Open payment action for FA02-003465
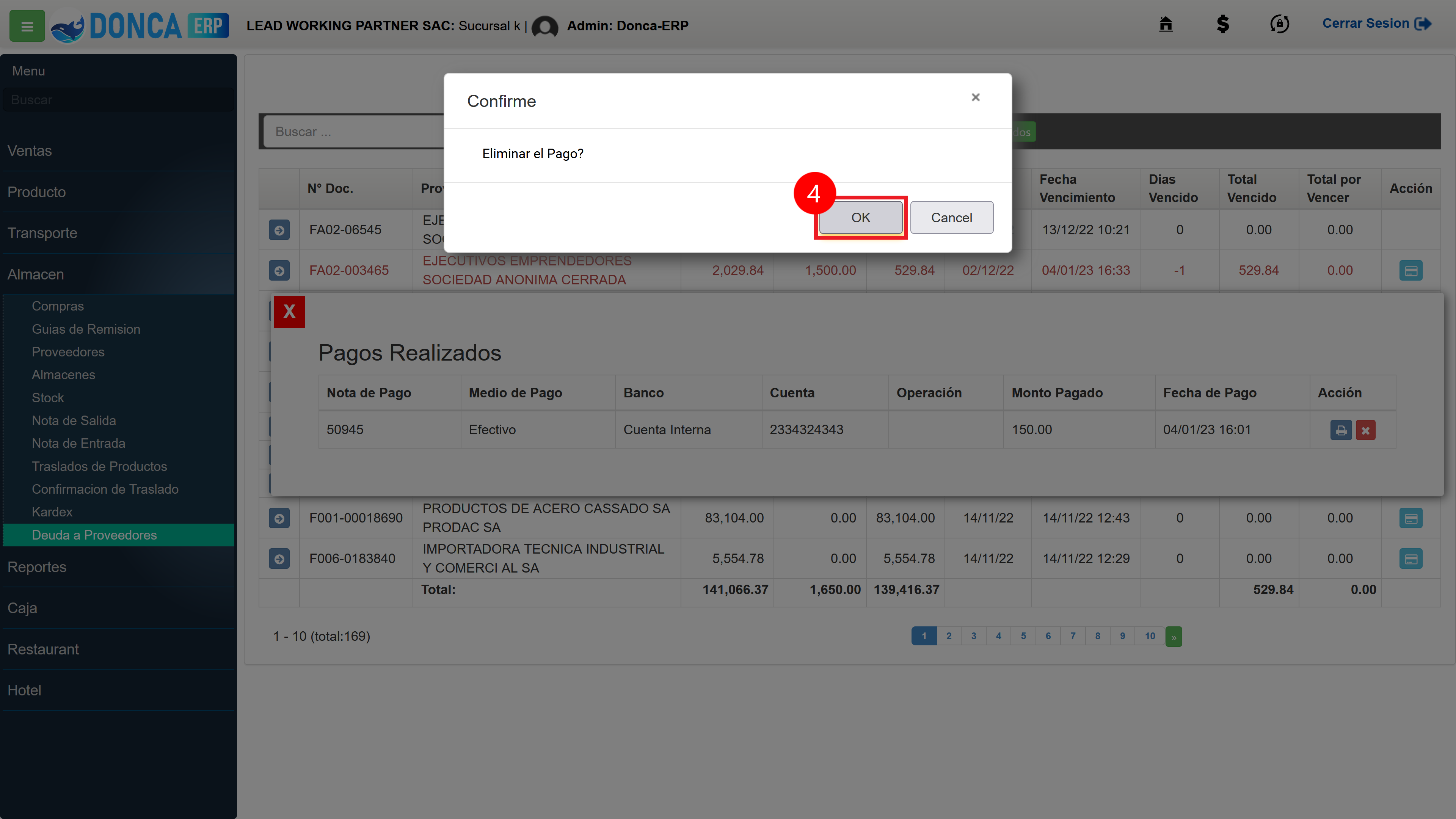The image size is (1456, 819). [x=1411, y=271]
